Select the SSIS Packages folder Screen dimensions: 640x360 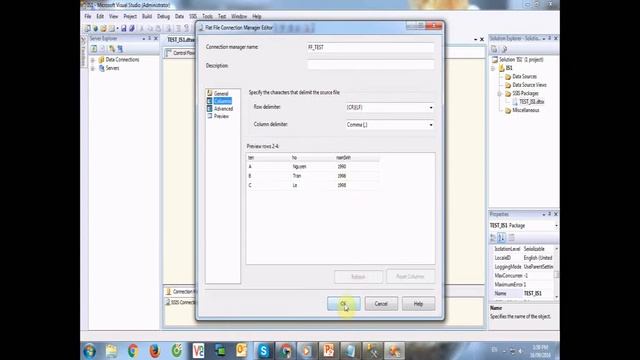pos(525,93)
